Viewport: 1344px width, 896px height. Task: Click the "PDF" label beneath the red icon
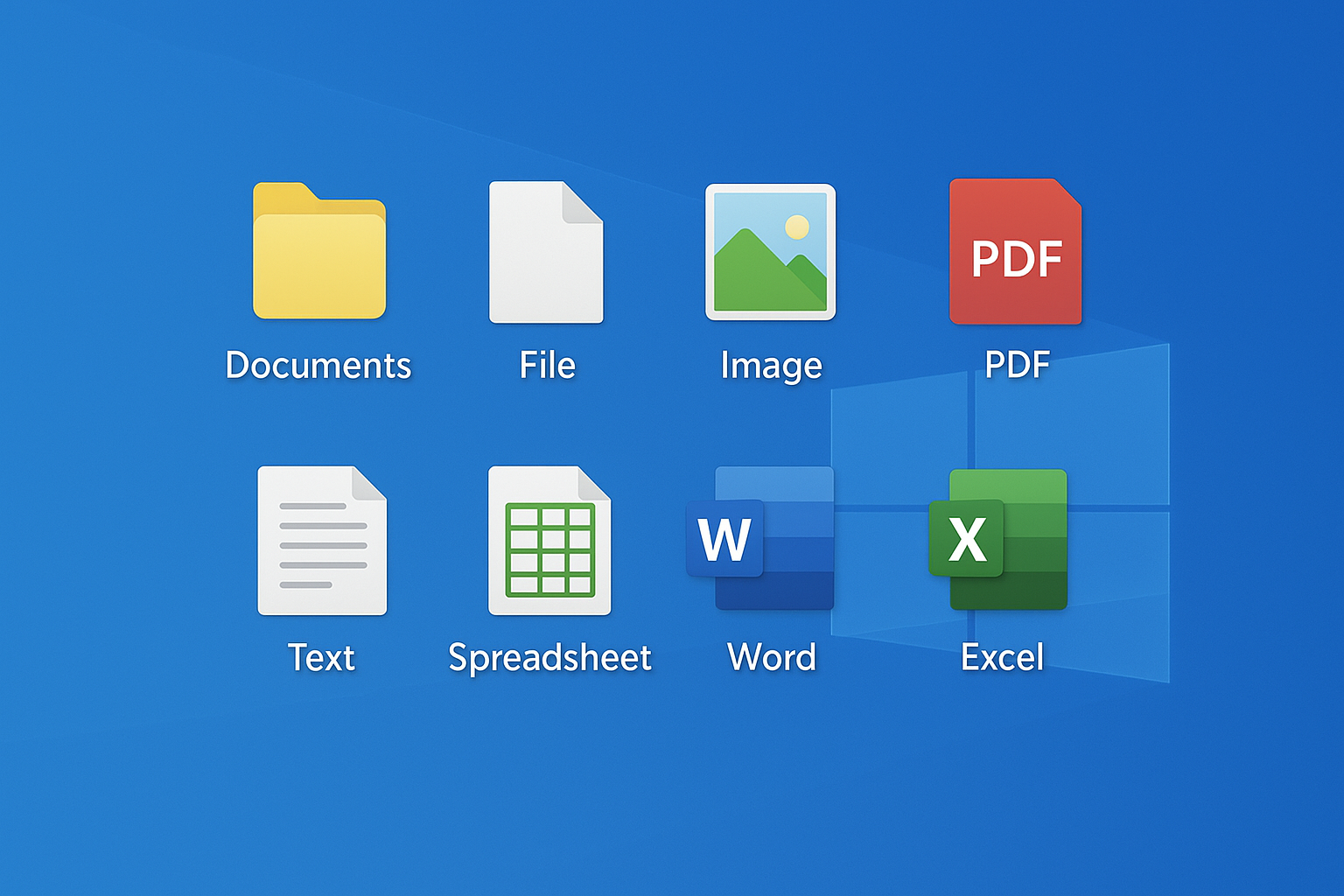[x=1017, y=365]
